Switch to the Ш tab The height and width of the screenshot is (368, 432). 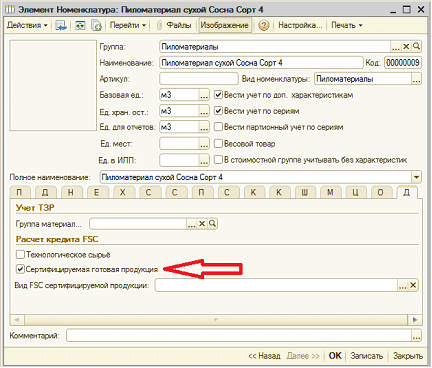click(305, 192)
